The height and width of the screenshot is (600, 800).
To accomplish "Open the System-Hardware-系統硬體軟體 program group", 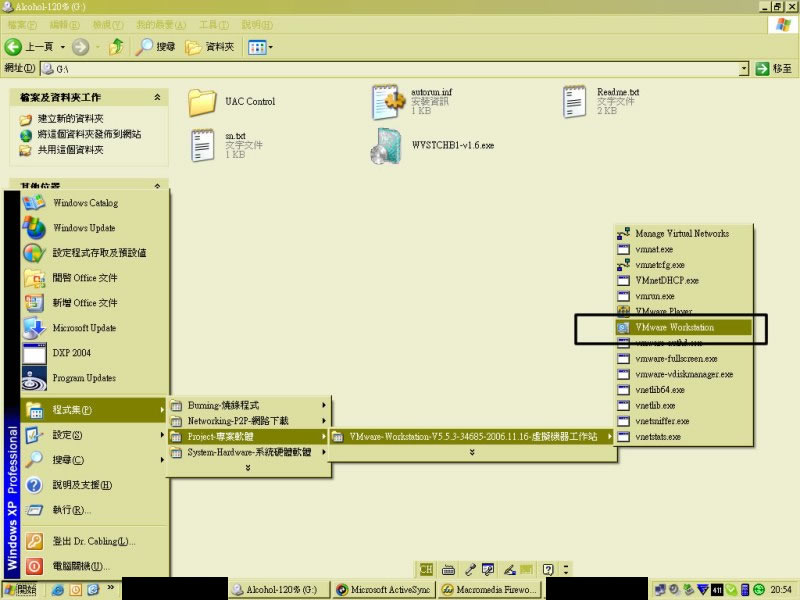I will [249, 453].
